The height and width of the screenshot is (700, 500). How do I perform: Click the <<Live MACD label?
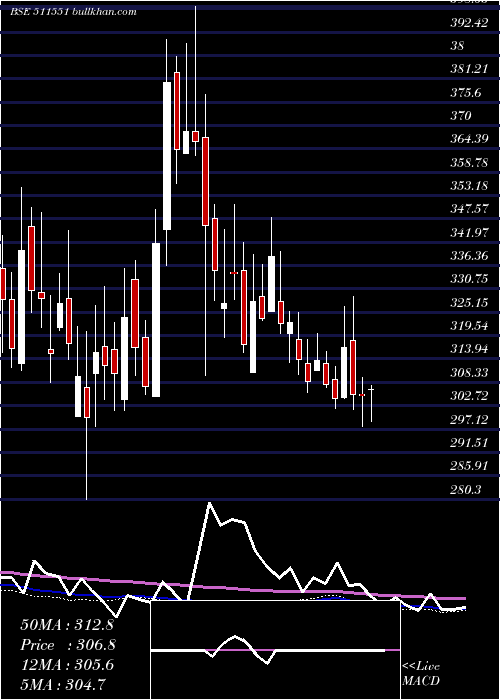421,673
